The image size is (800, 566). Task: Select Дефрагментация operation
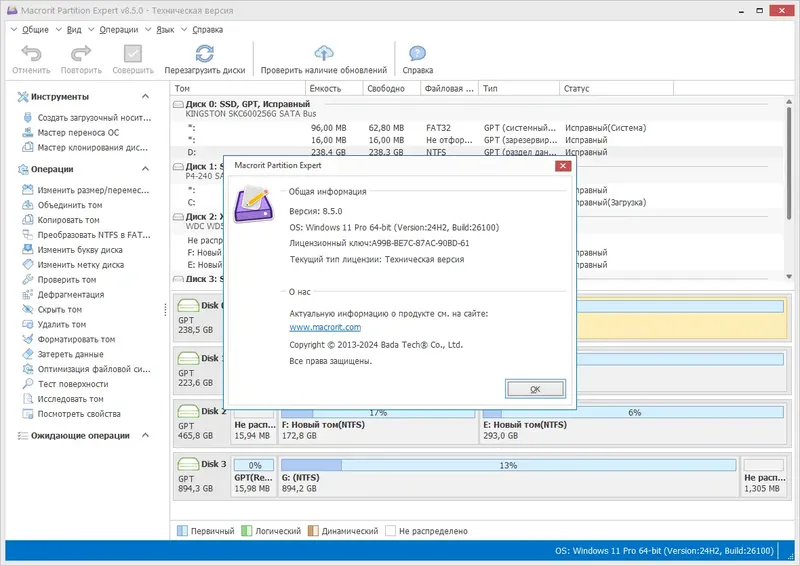(63, 294)
